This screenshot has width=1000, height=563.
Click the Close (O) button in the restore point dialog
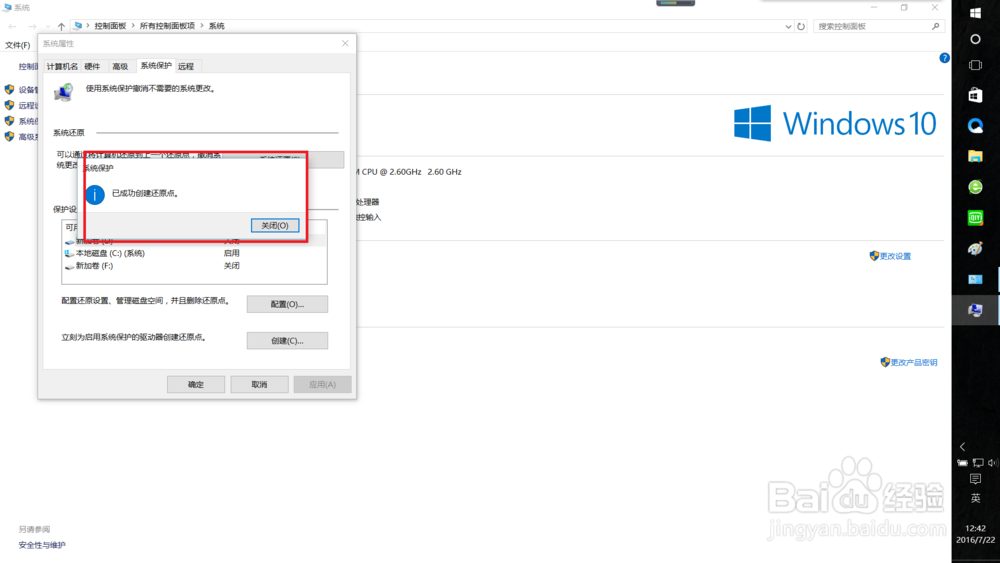click(x=275, y=225)
